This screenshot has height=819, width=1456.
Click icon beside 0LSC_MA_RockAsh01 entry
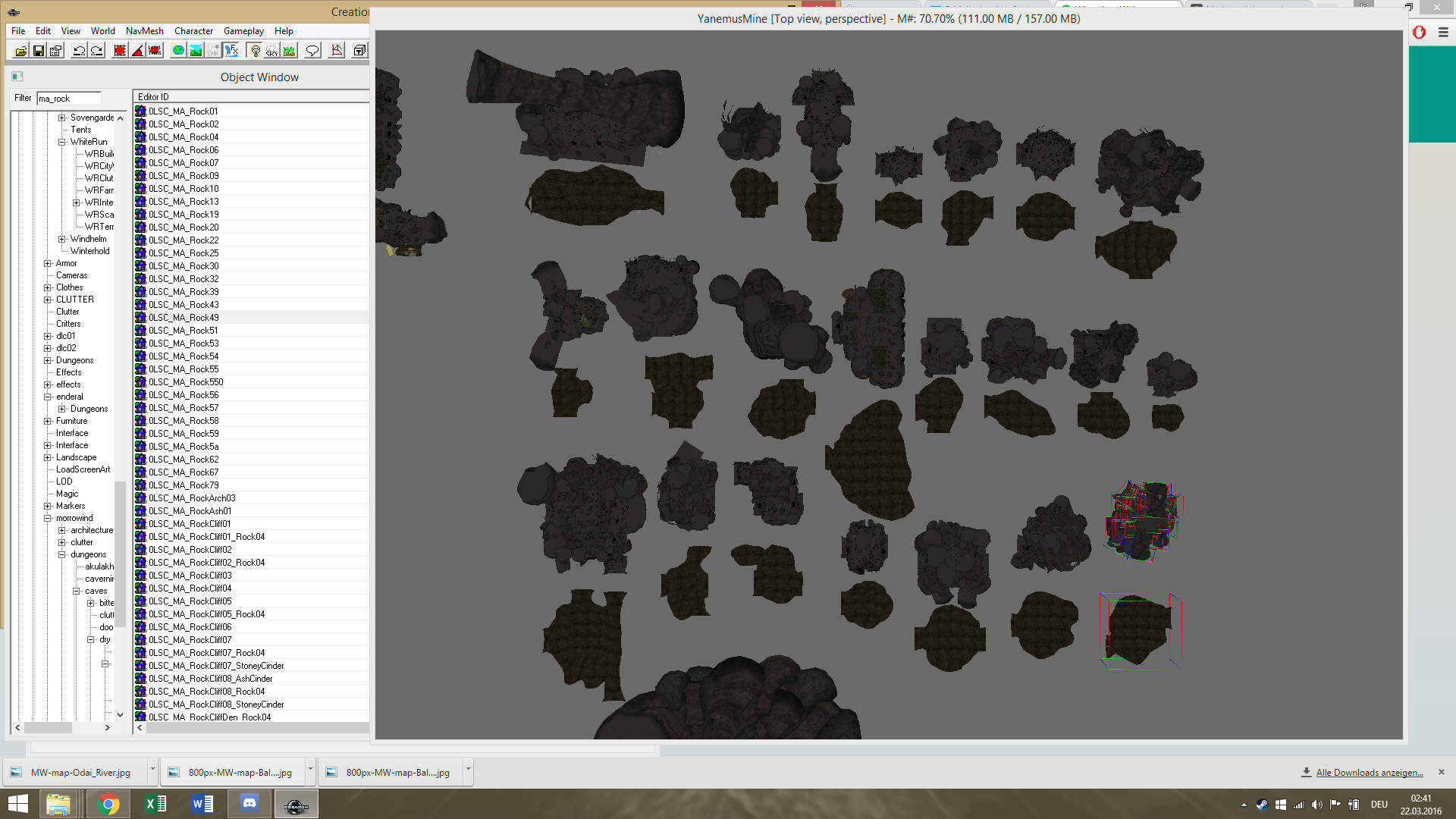pyautogui.click(x=140, y=511)
